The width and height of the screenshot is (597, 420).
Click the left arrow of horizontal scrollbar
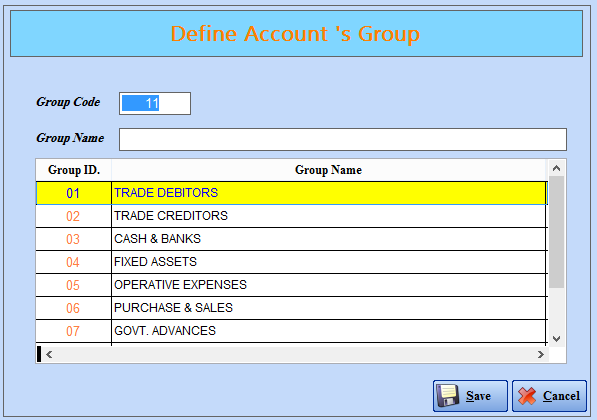pyautogui.click(x=49, y=355)
